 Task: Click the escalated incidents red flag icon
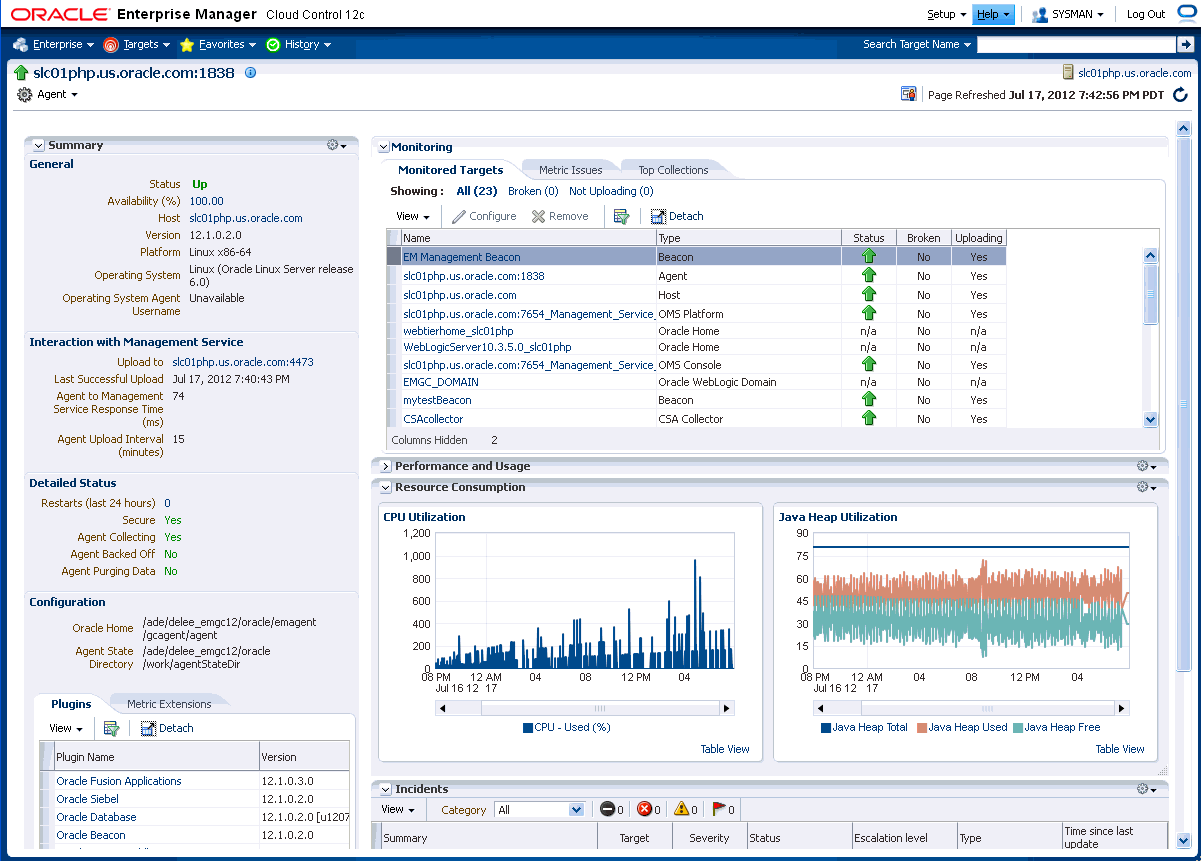(718, 809)
